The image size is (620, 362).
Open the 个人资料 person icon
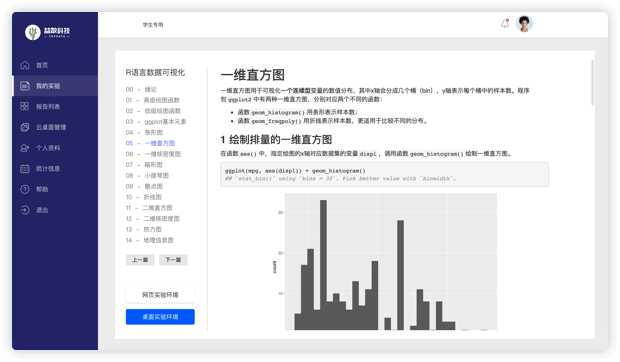tap(25, 148)
